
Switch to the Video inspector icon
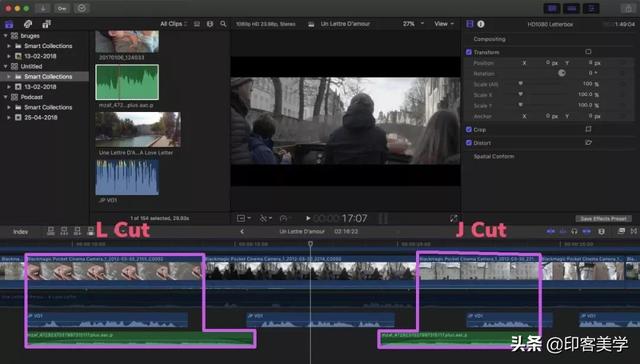coord(470,24)
